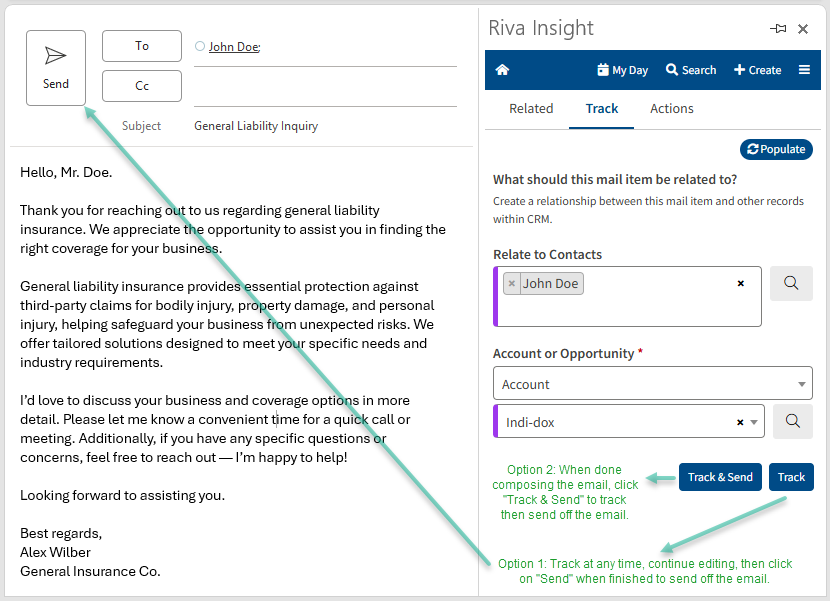Go to Riva Insight home icon
830x601 pixels.
click(x=502, y=70)
